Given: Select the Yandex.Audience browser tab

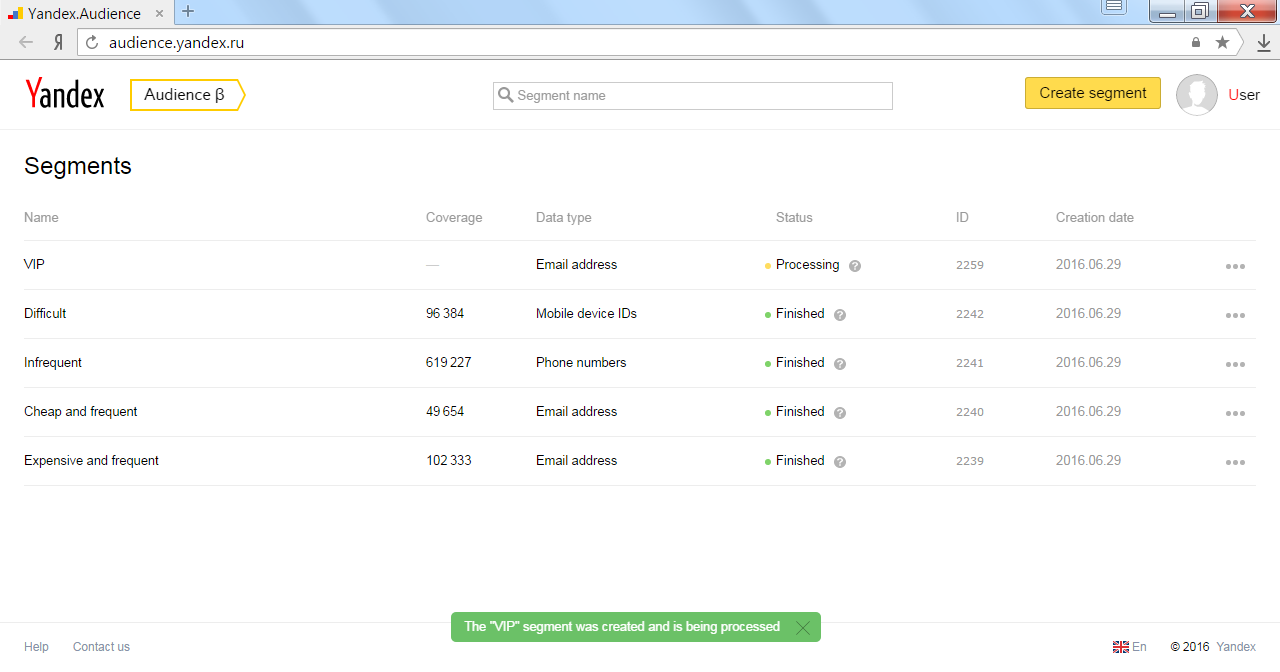Looking at the screenshot, I should tap(85, 13).
